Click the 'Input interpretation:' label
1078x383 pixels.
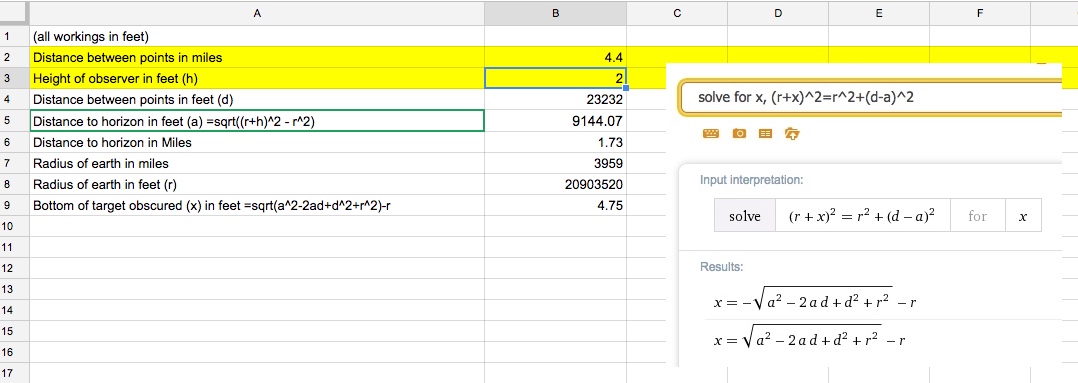click(x=751, y=180)
